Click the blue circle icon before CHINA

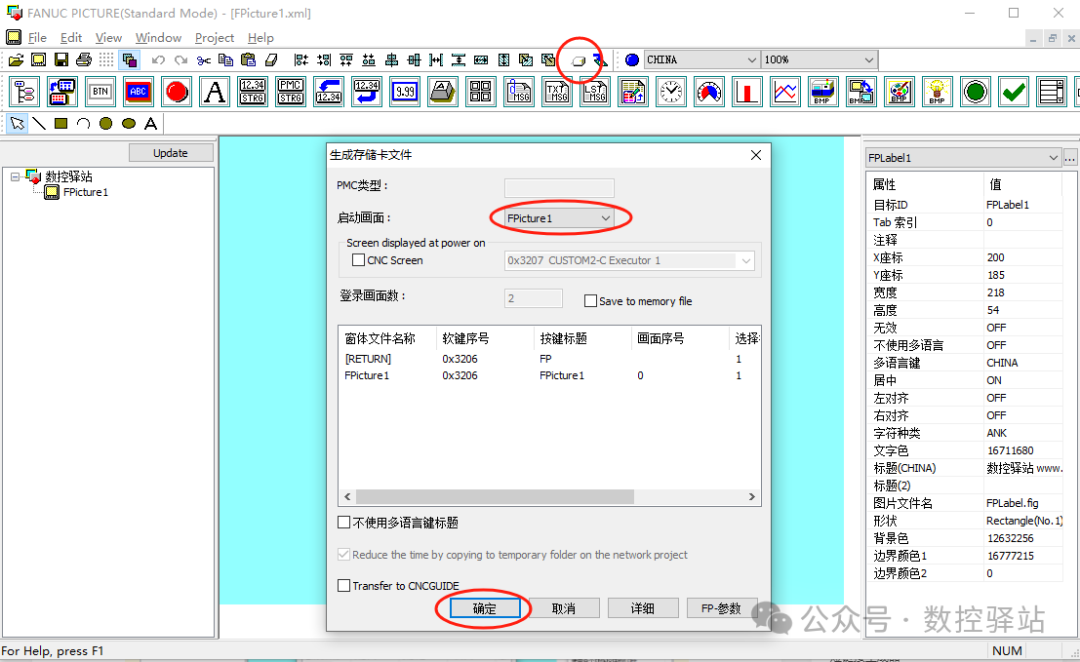(632, 60)
